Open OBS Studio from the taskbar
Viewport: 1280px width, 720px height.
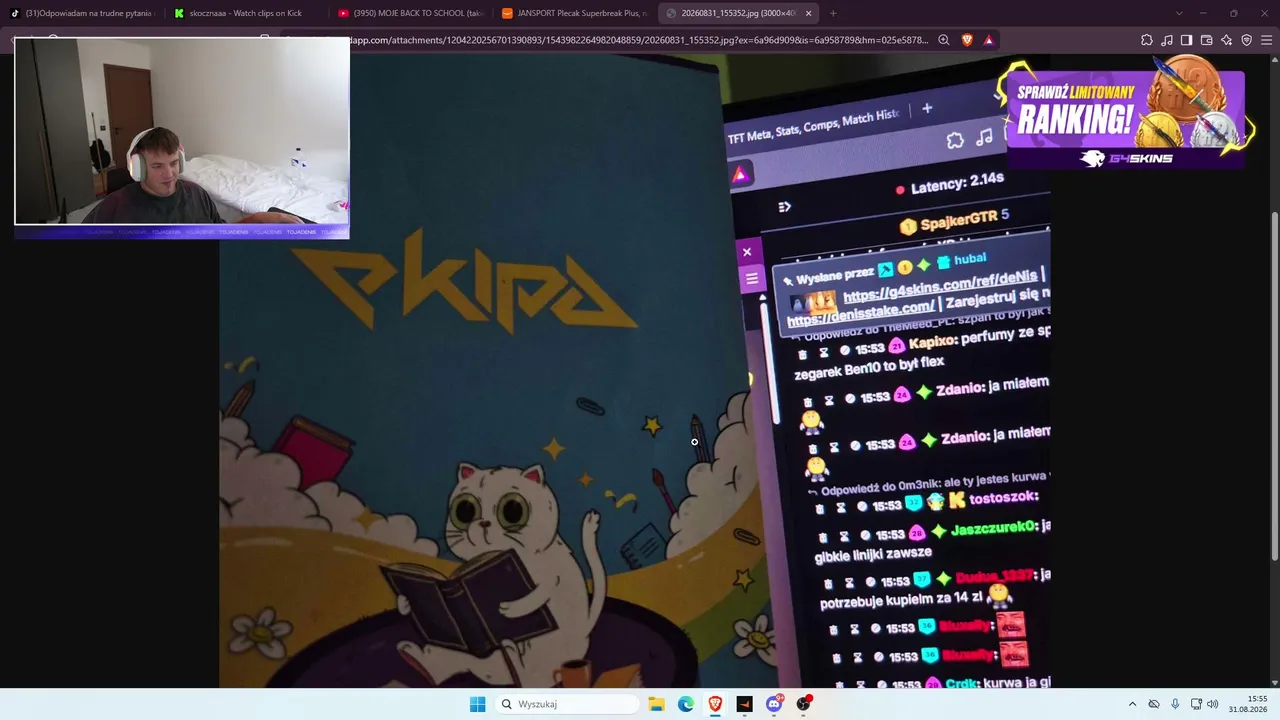803,704
